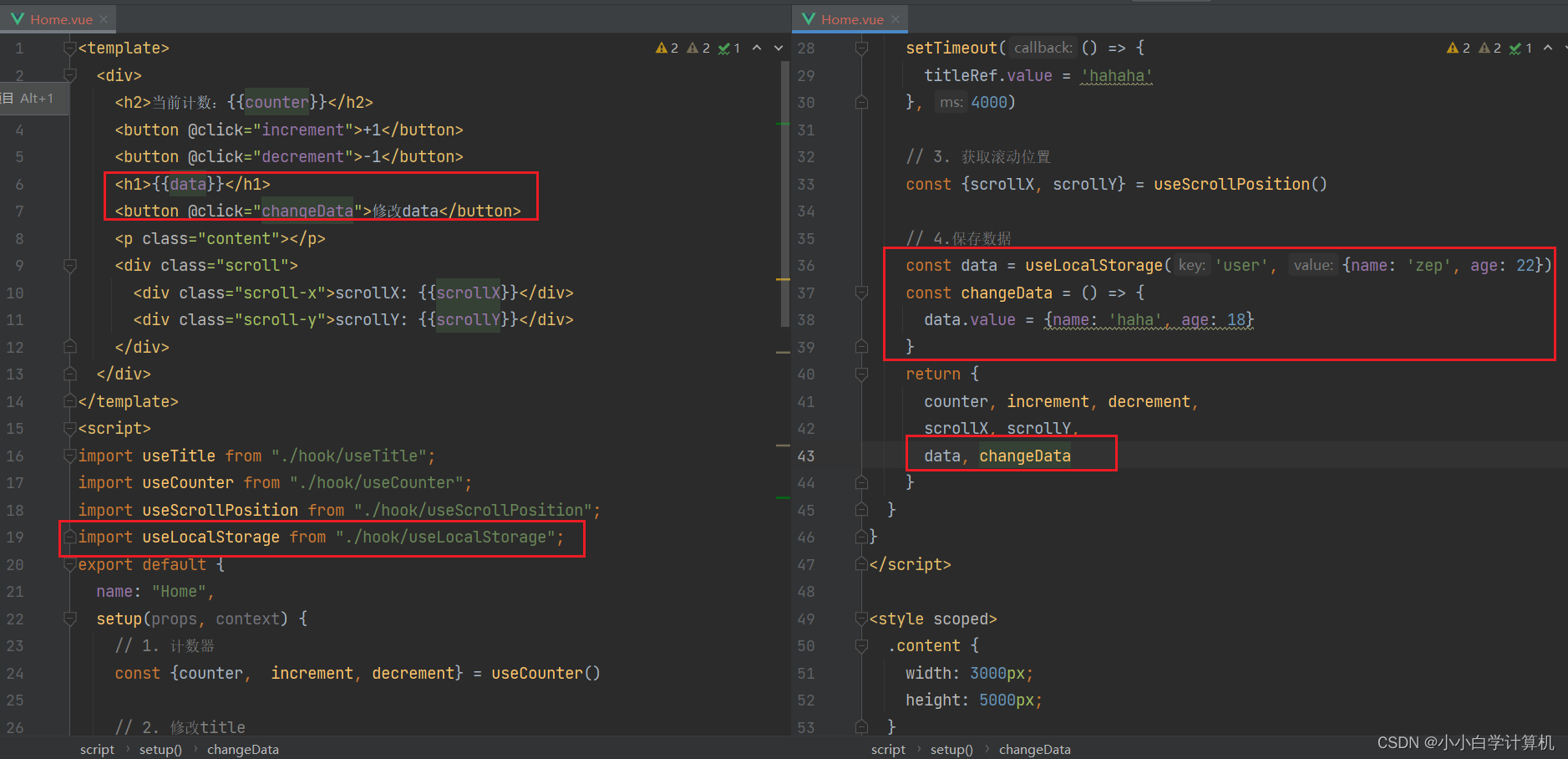
Task: Collapse the setTimeout callback on line 28
Action: [x=861, y=48]
